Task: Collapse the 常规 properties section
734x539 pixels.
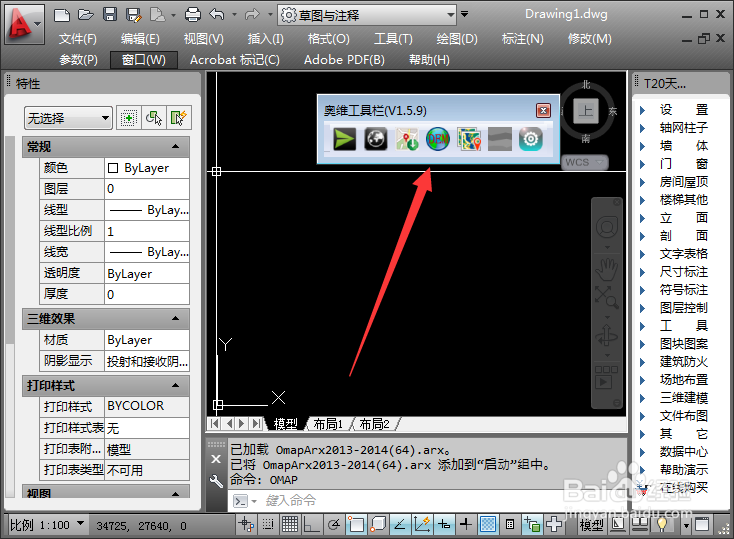Action: (176, 147)
